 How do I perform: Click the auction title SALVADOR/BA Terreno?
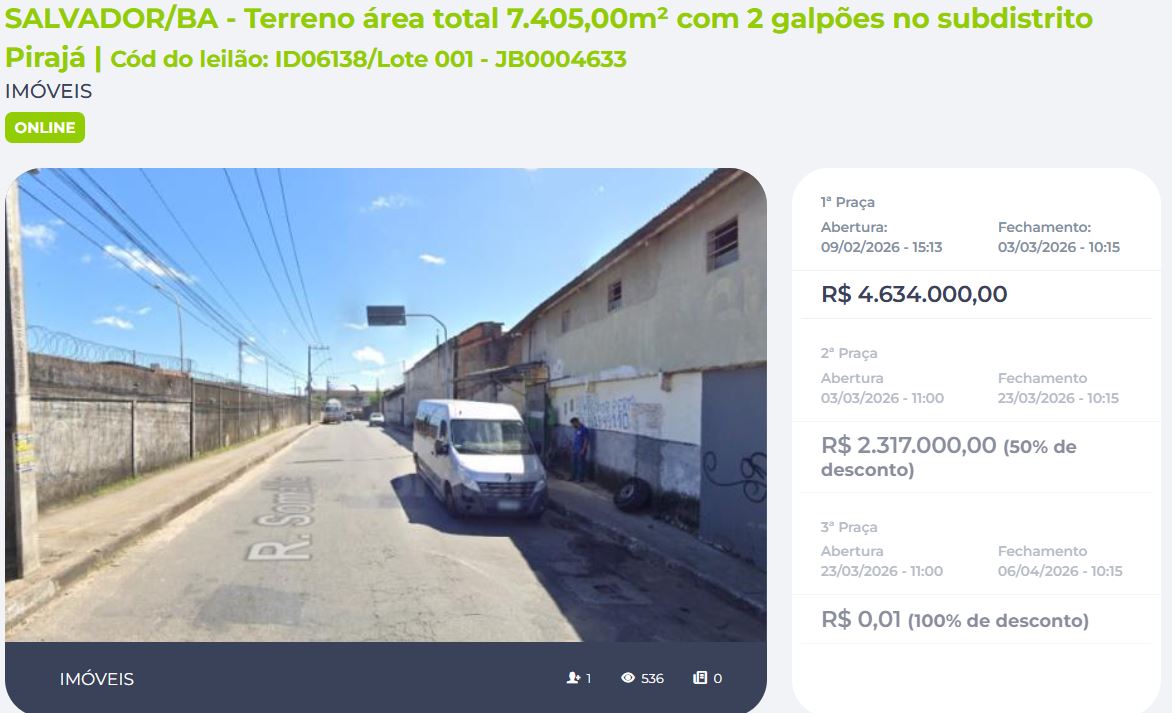(549, 37)
